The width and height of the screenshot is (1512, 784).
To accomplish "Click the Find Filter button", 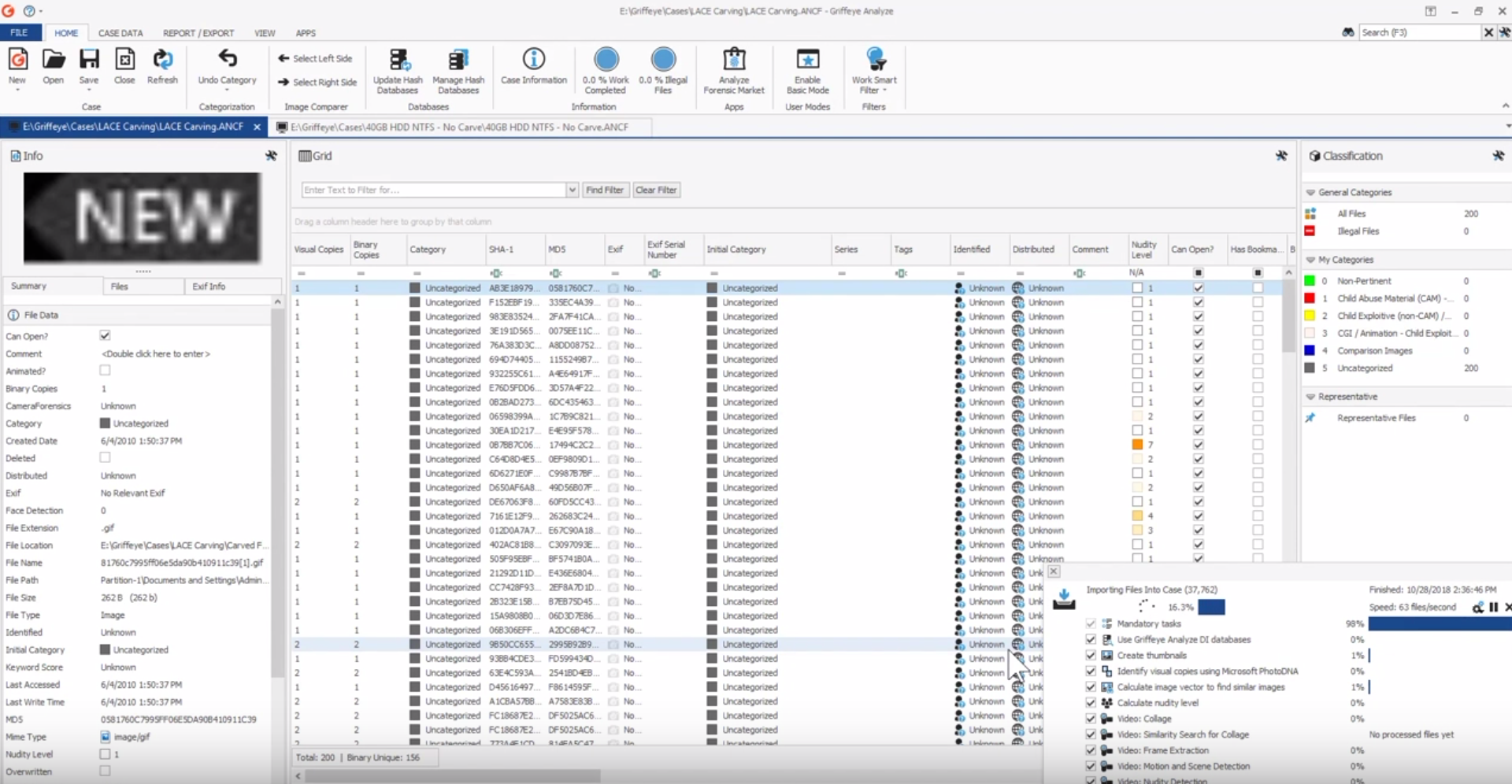I will [x=605, y=190].
